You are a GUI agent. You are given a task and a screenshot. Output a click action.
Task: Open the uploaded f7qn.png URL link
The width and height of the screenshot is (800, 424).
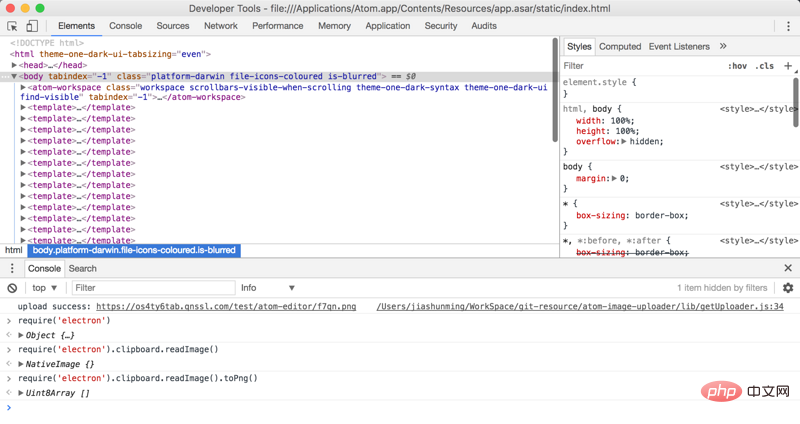[x=226, y=307]
